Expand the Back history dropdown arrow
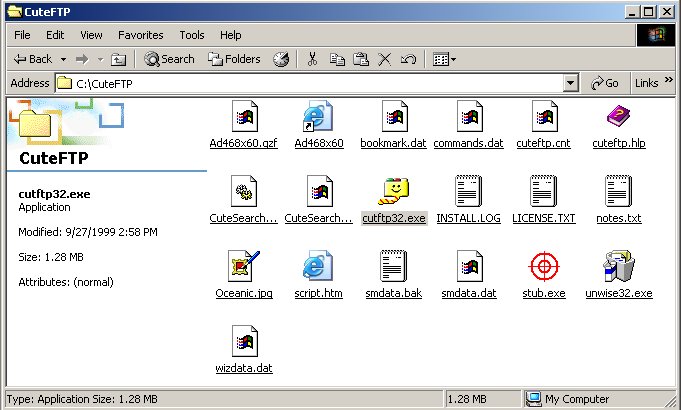Image resolution: width=681 pixels, height=410 pixels. 63,59
